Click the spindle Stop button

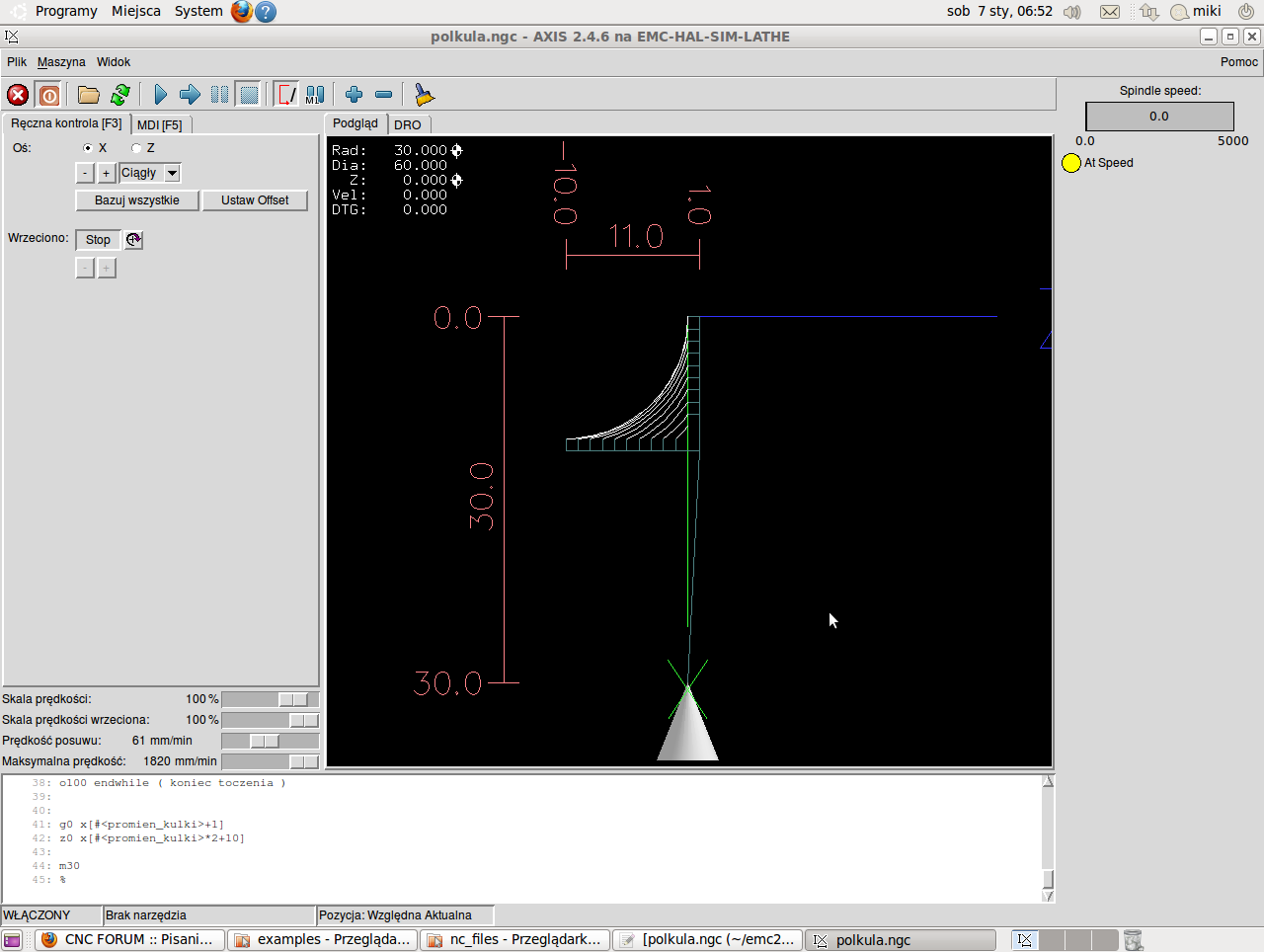tap(98, 240)
